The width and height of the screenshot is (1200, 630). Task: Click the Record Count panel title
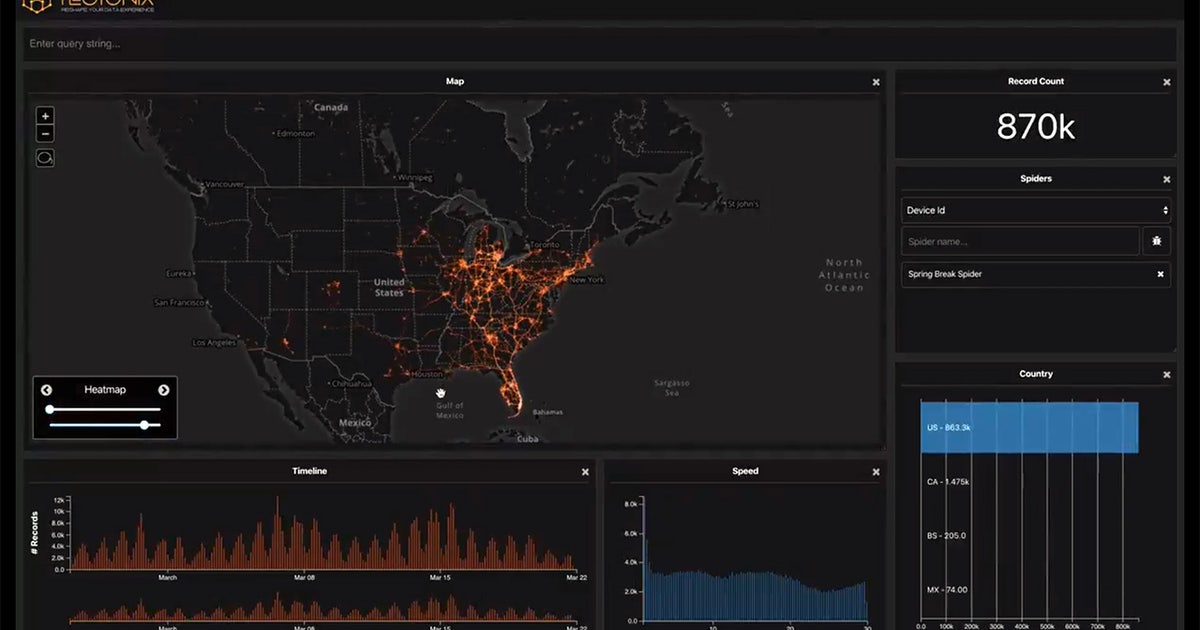click(x=1036, y=81)
